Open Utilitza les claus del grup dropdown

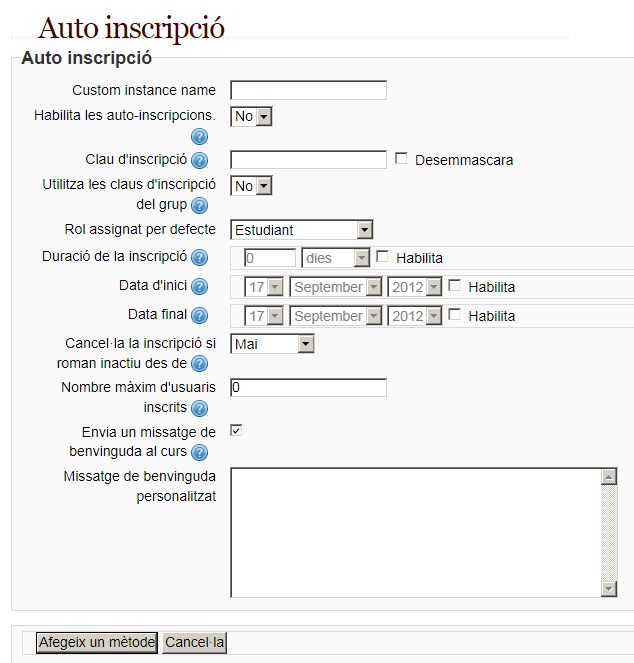(x=251, y=186)
